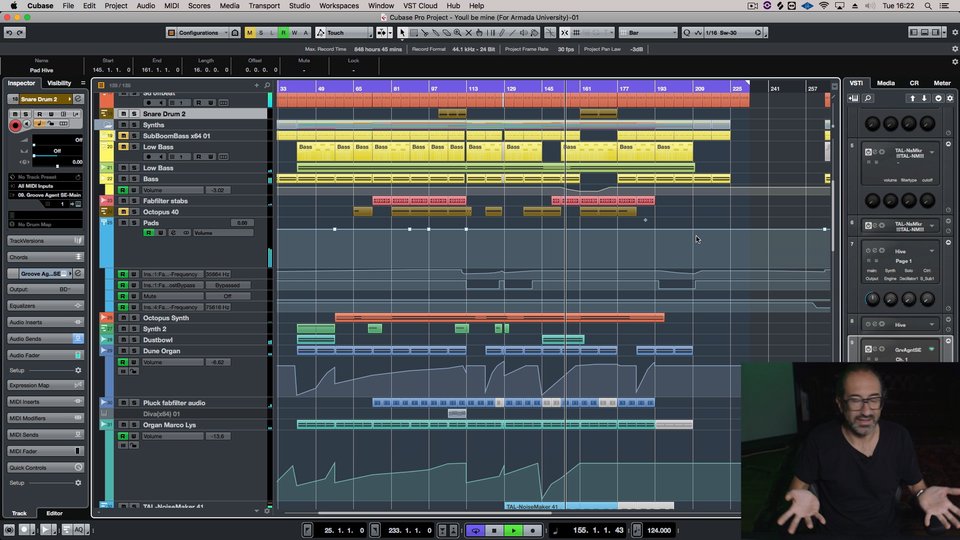Select the Octopus Synth track
This screenshot has height=540, width=960.
pyautogui.click(x=166, y=318)
